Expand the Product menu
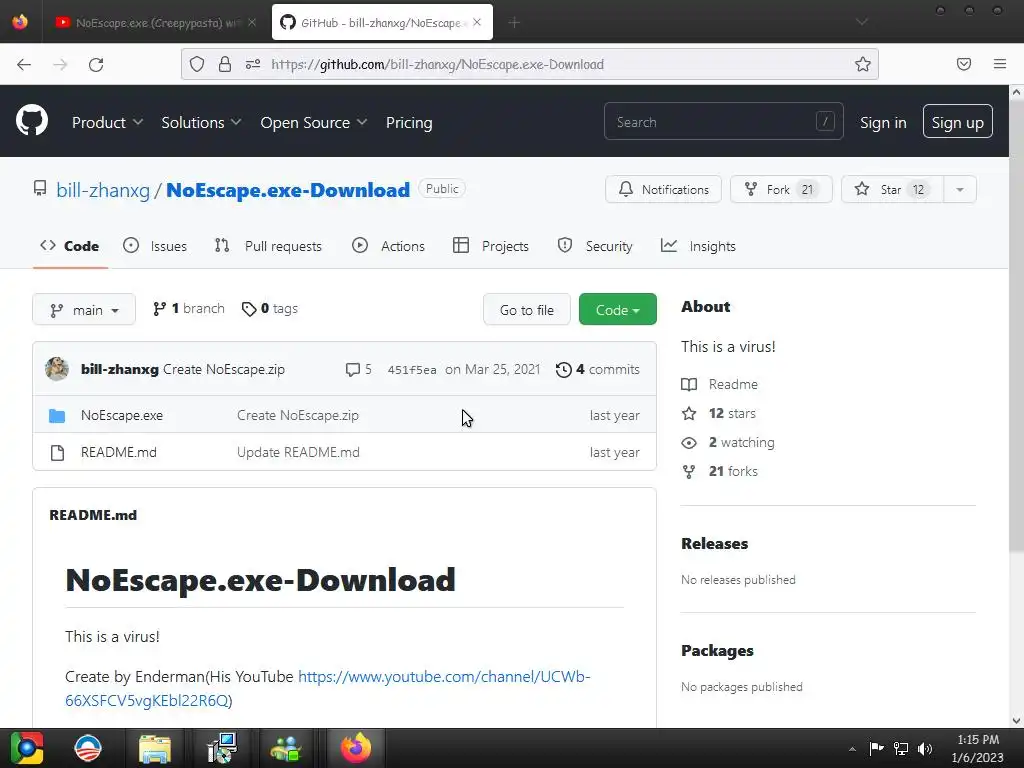 [x=107, y=122]
